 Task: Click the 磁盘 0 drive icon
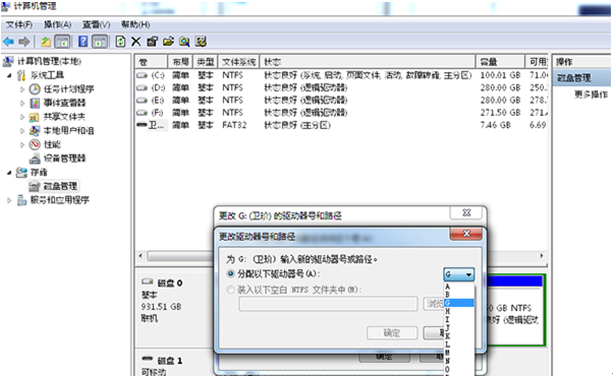[x=147, y=282]
